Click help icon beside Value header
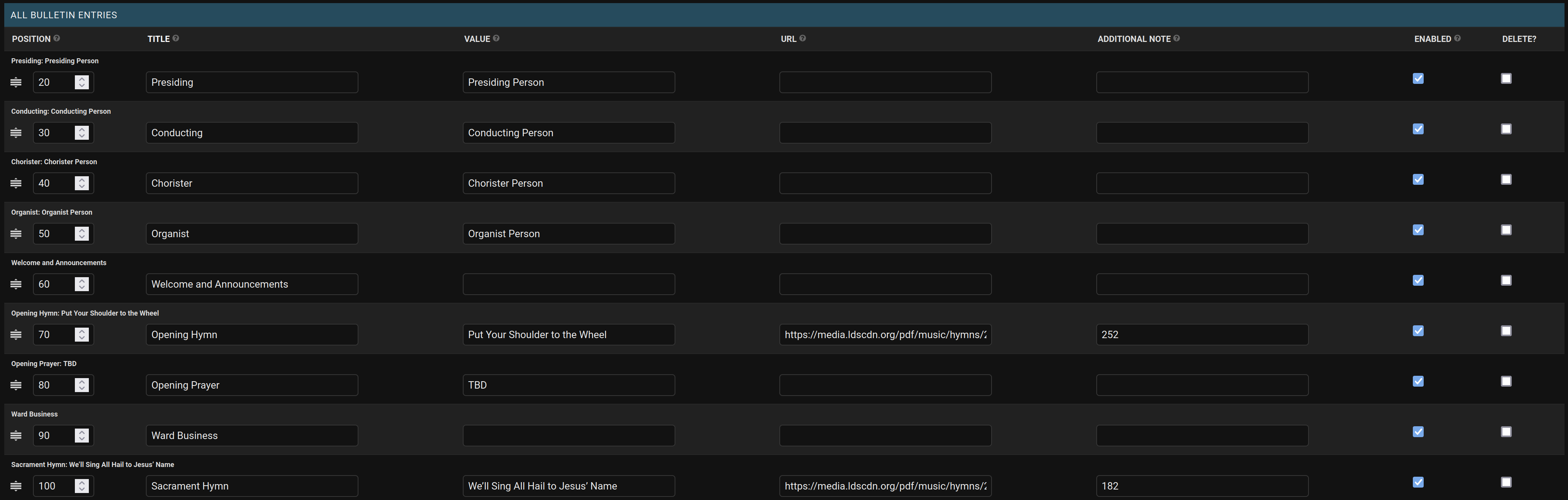Image resolution: width=1568 pixels, height=500 pixels. (496, 38)
